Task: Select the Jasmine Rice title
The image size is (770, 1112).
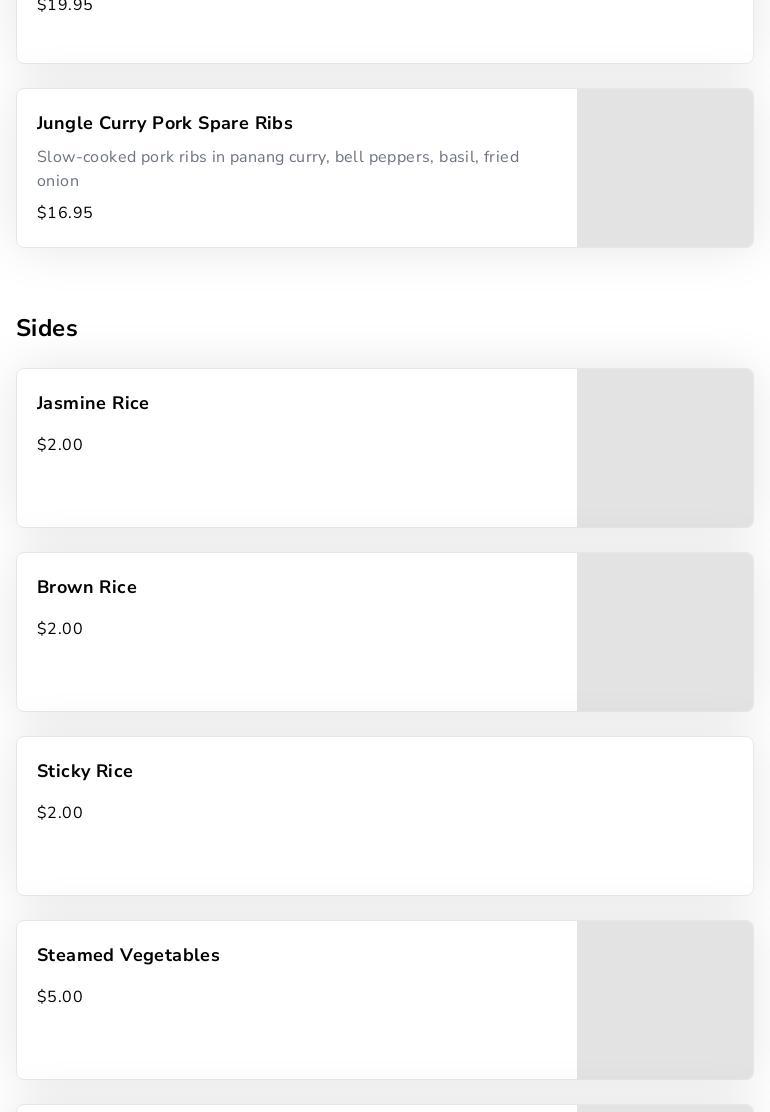Action: coord(93,404)
